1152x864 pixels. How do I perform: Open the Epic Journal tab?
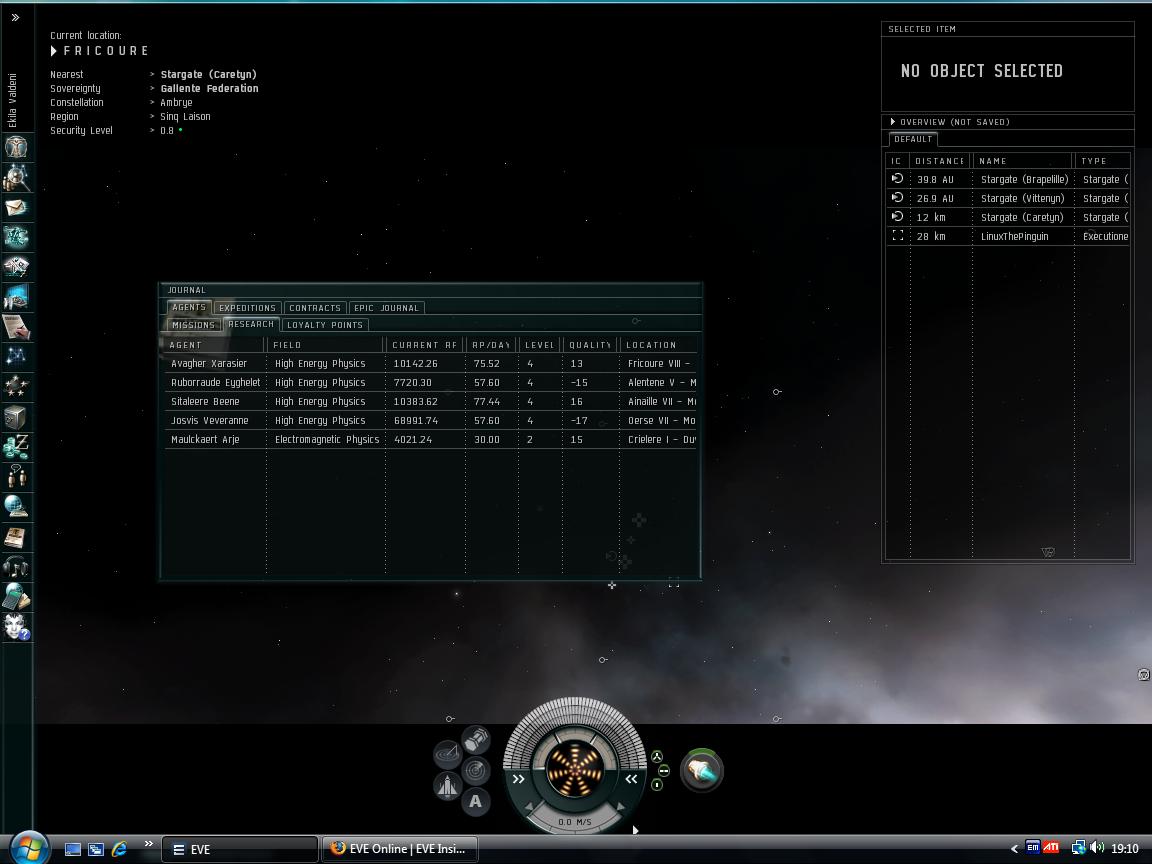point(386,308)
